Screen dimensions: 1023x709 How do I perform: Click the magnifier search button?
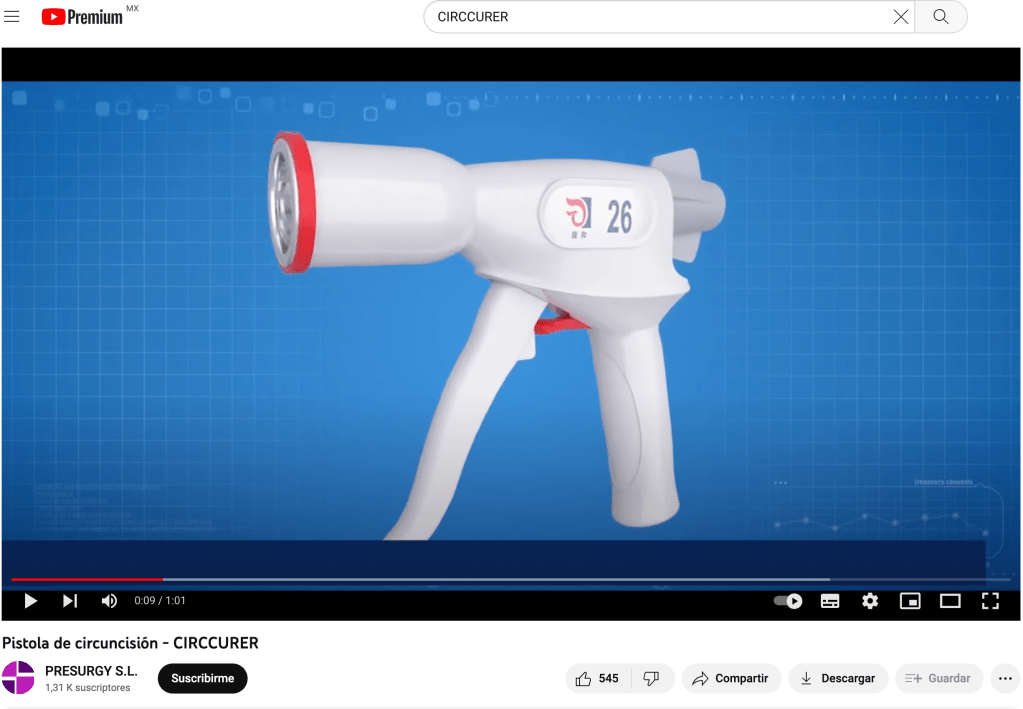941,17
